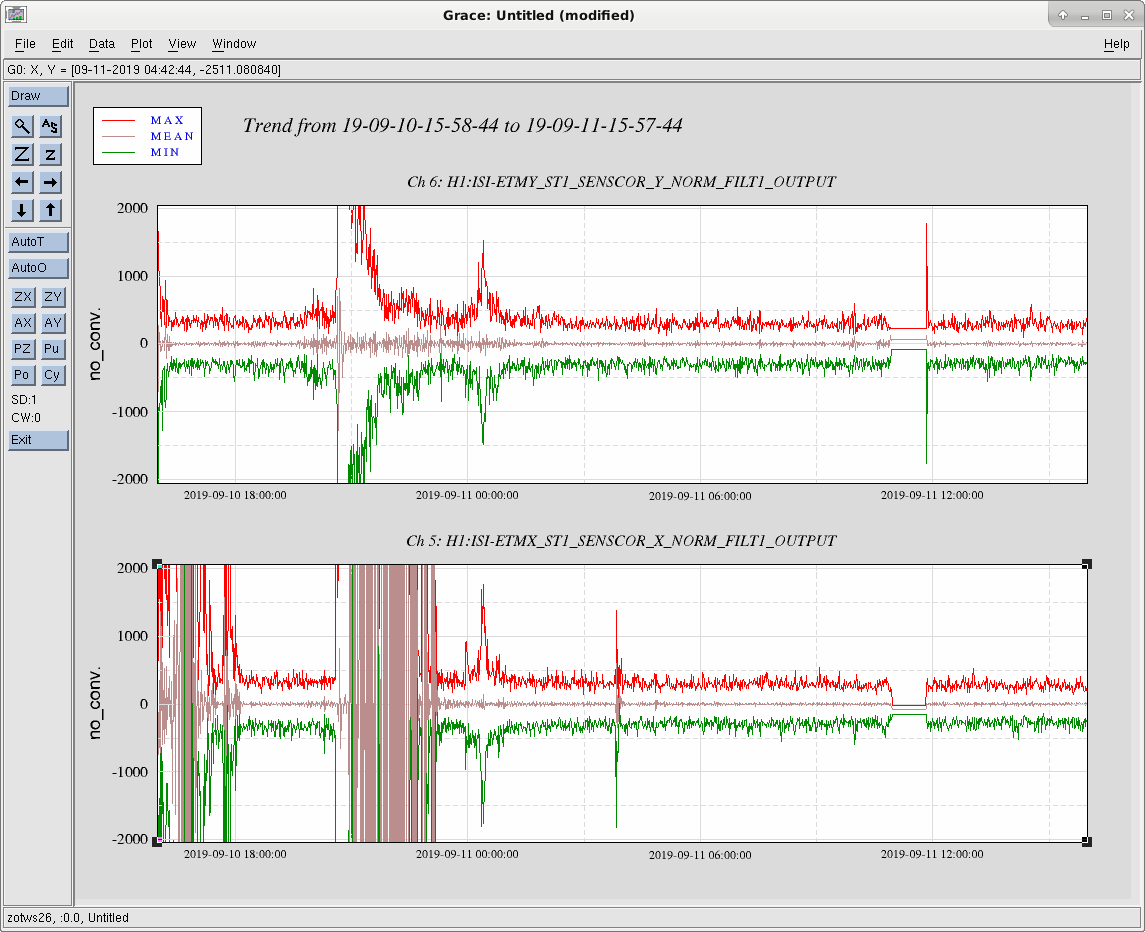Screen dimensions: 1145x932
Task: Open the View menu
Action: point(182,44)
